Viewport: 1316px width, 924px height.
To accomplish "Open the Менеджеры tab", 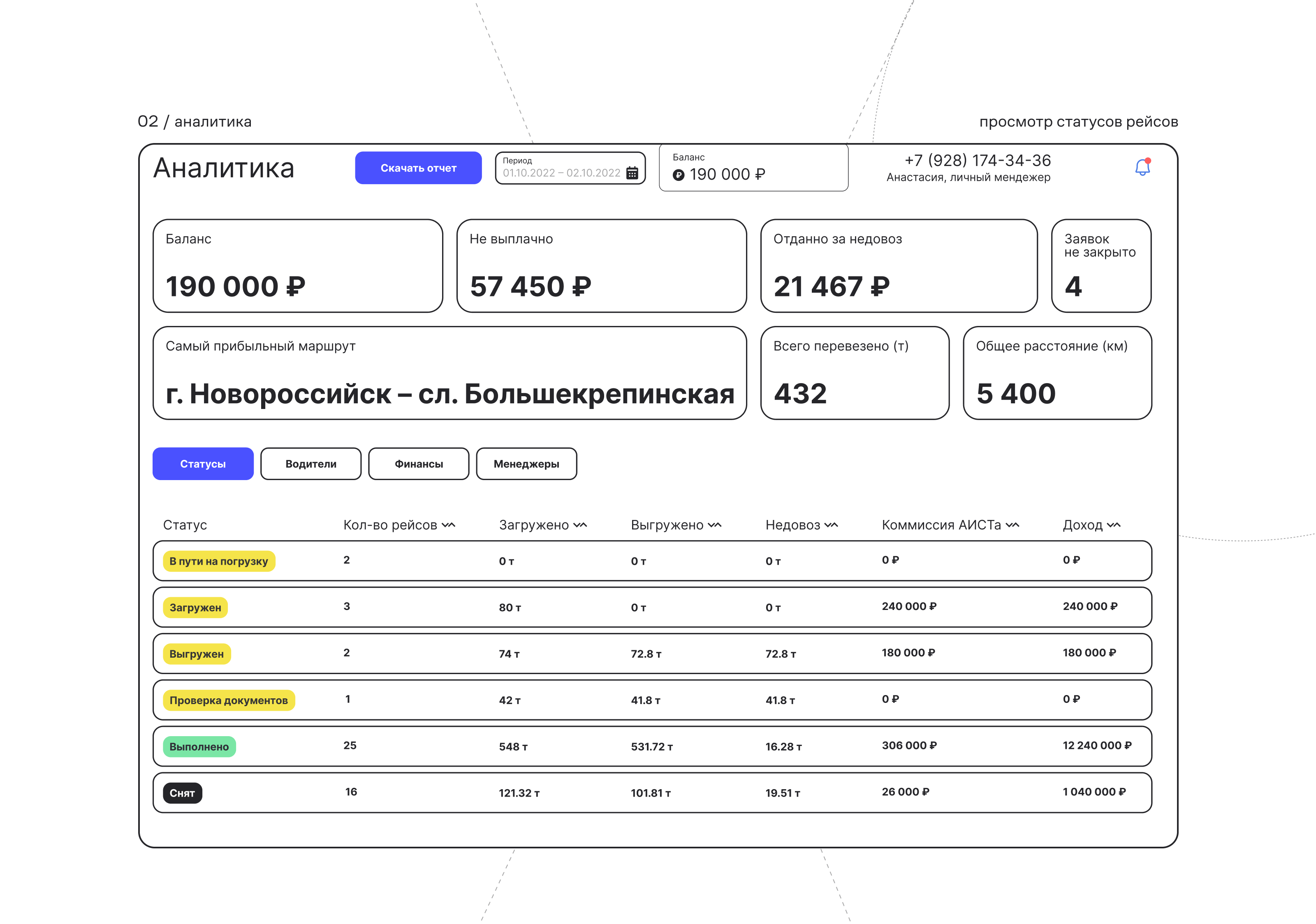I will (x=526, y=463).
